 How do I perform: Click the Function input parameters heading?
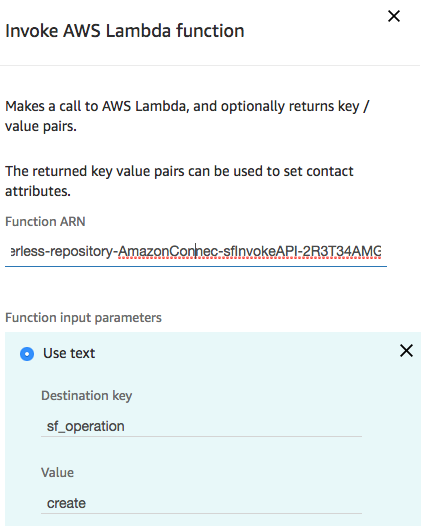click(83, 317)
